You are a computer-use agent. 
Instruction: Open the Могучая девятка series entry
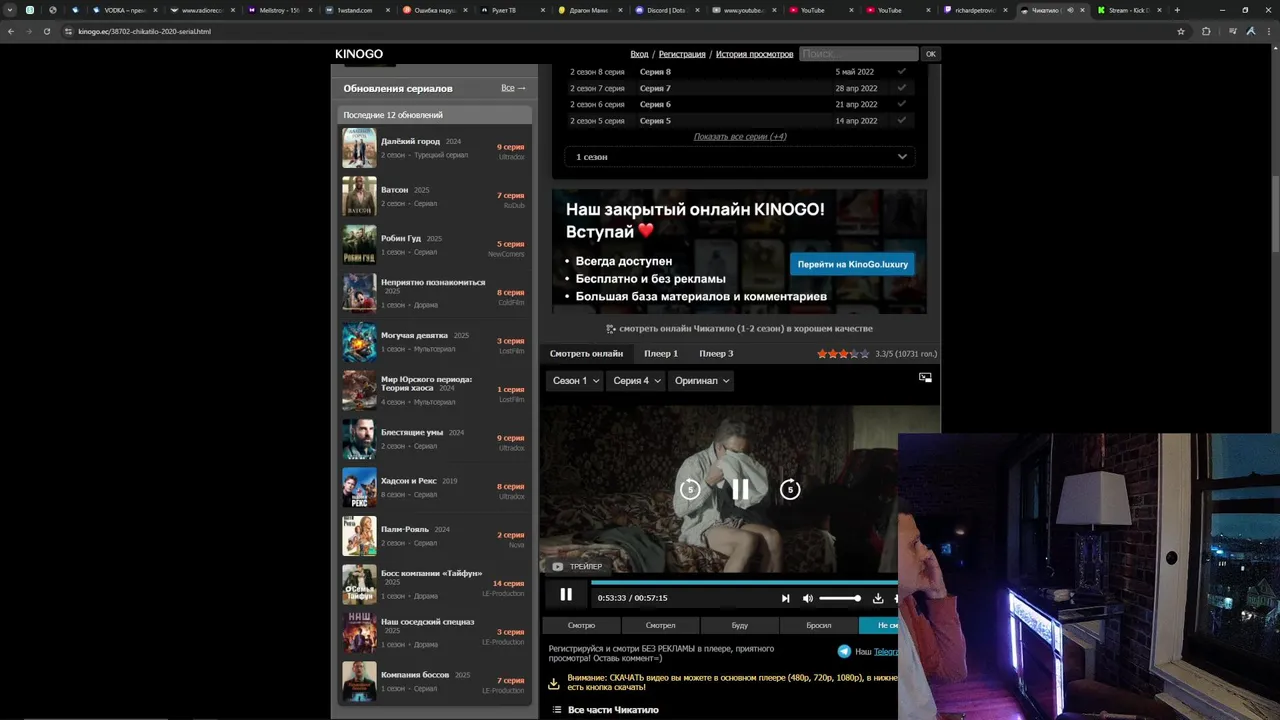point(434,341)
